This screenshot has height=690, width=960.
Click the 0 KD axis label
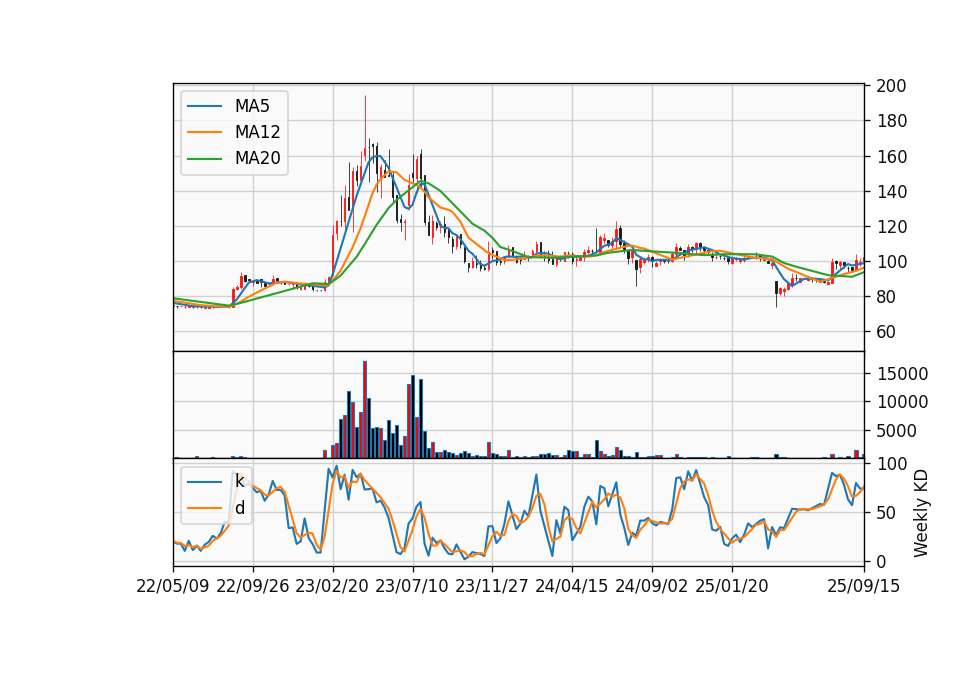[881, 561]
